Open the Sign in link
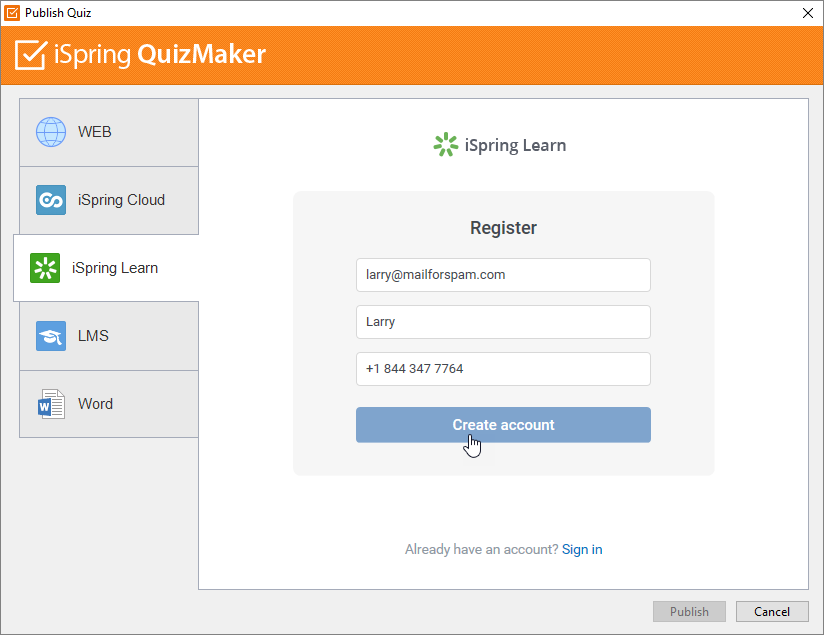This screenshot has width=824, height=635. tap(581, 548)
